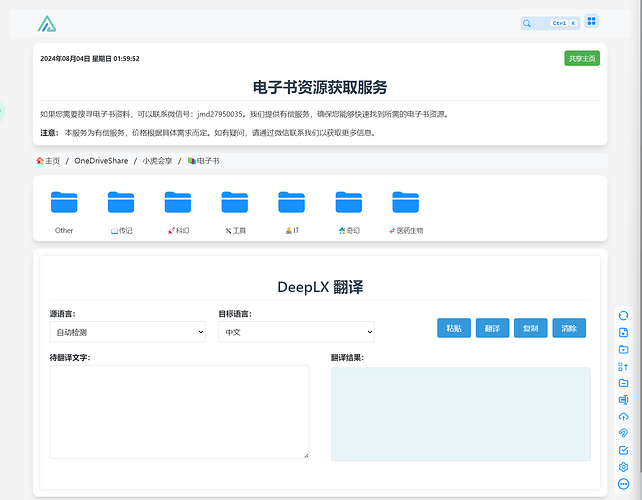The image size is (642, 500).
Task: Click the magnet offline download icon
Action: [x=623, y=433]
